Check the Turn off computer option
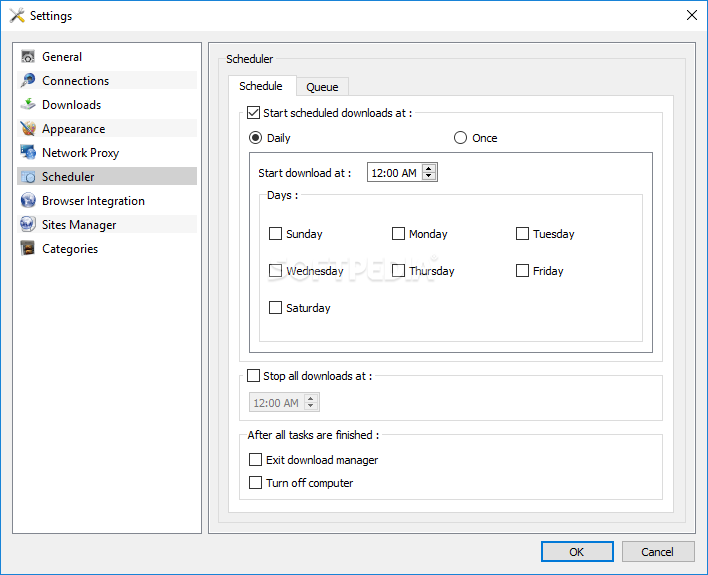This screenshot has height=575, width=708. tap(256, 483)
